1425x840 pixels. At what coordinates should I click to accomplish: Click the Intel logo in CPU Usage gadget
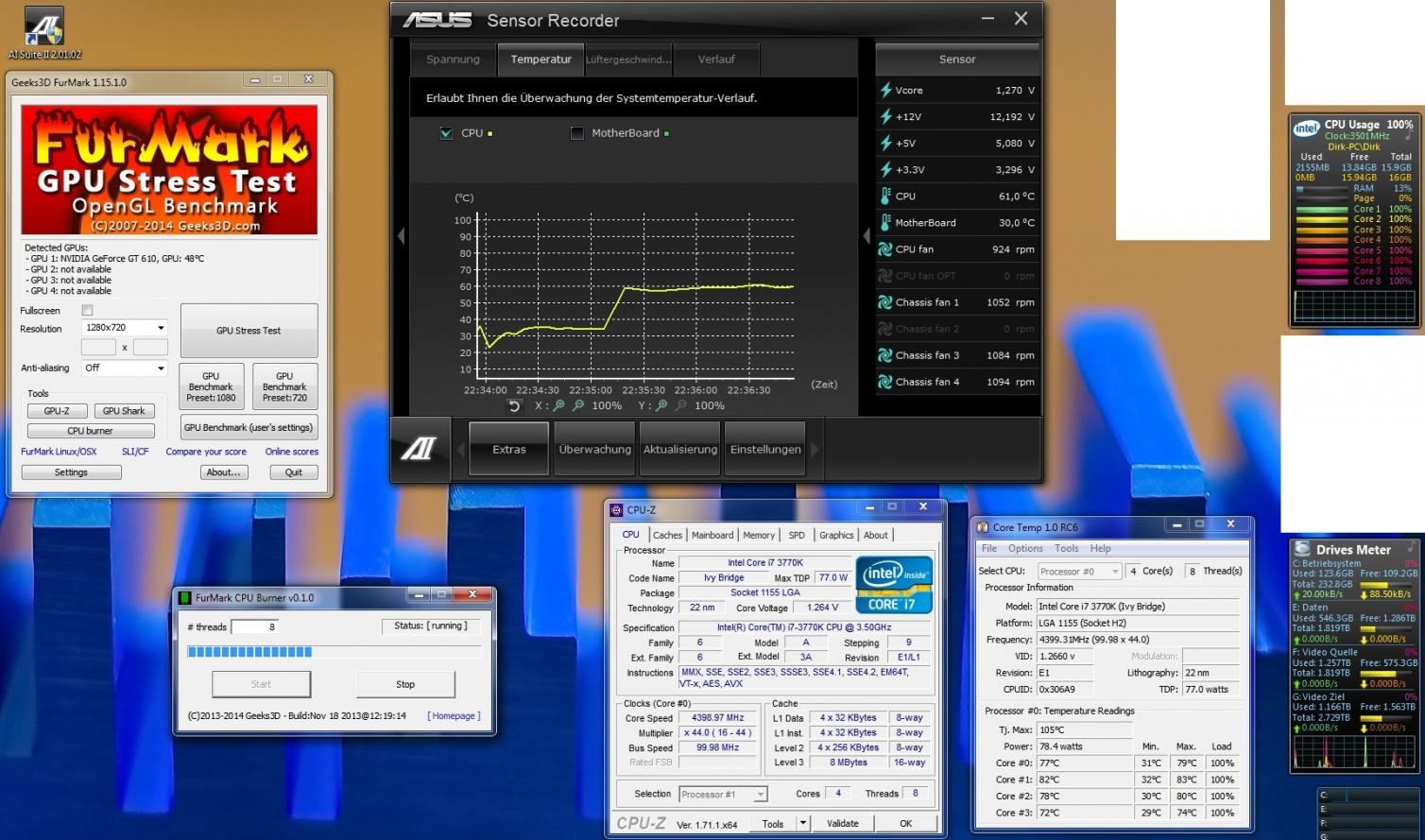tap(1307, 129)
